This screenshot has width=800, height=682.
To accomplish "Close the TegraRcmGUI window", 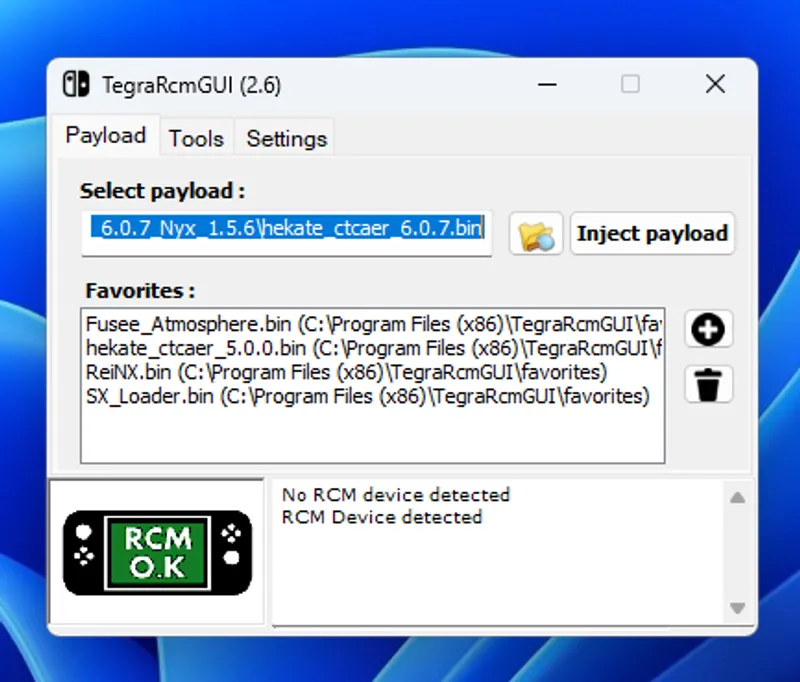I will 715,85.
